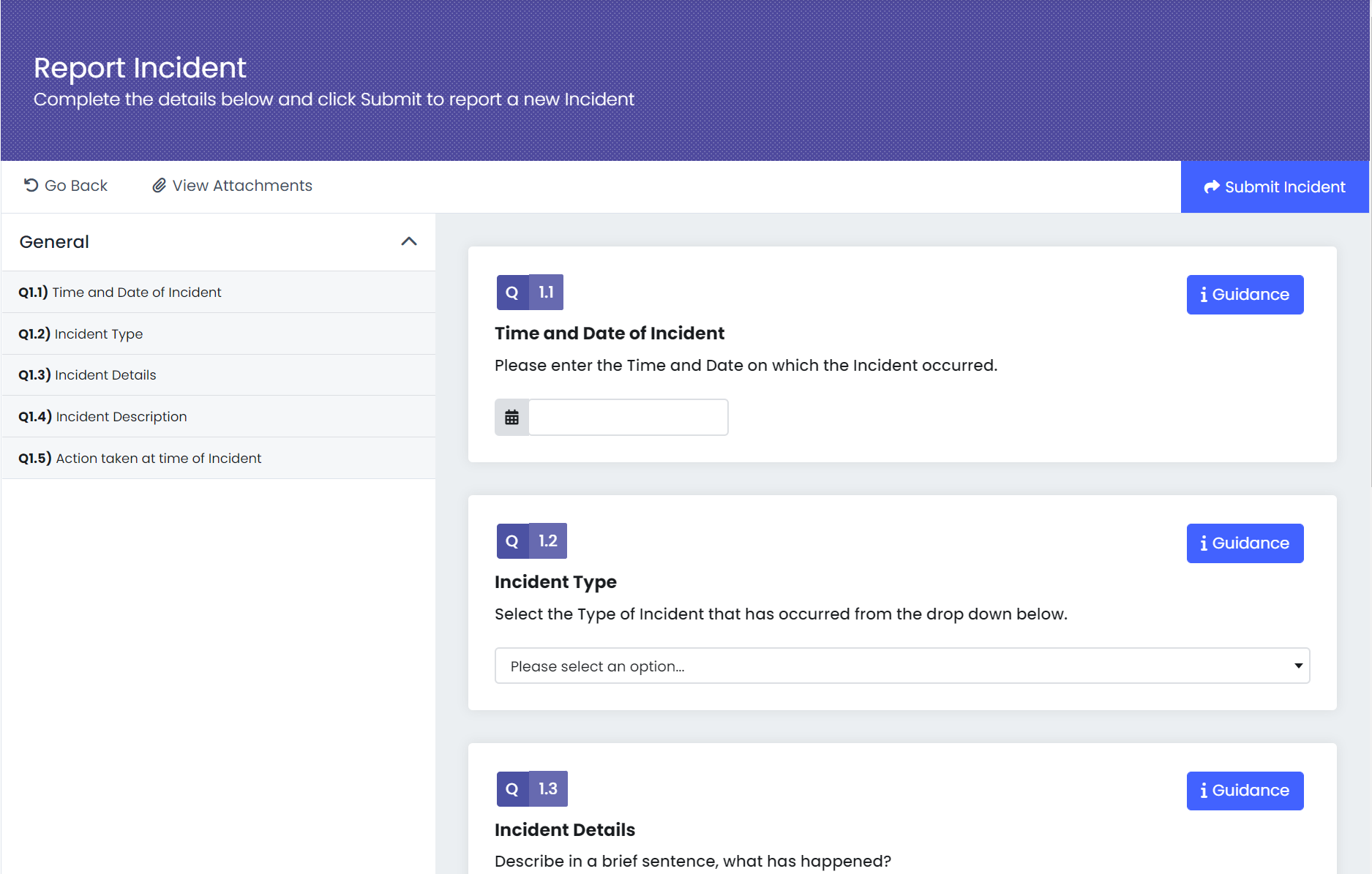Viewport: 1372px width, 874px height.
Task: Click the "Complete the details below" subtitle
Action: click(334, 99)
